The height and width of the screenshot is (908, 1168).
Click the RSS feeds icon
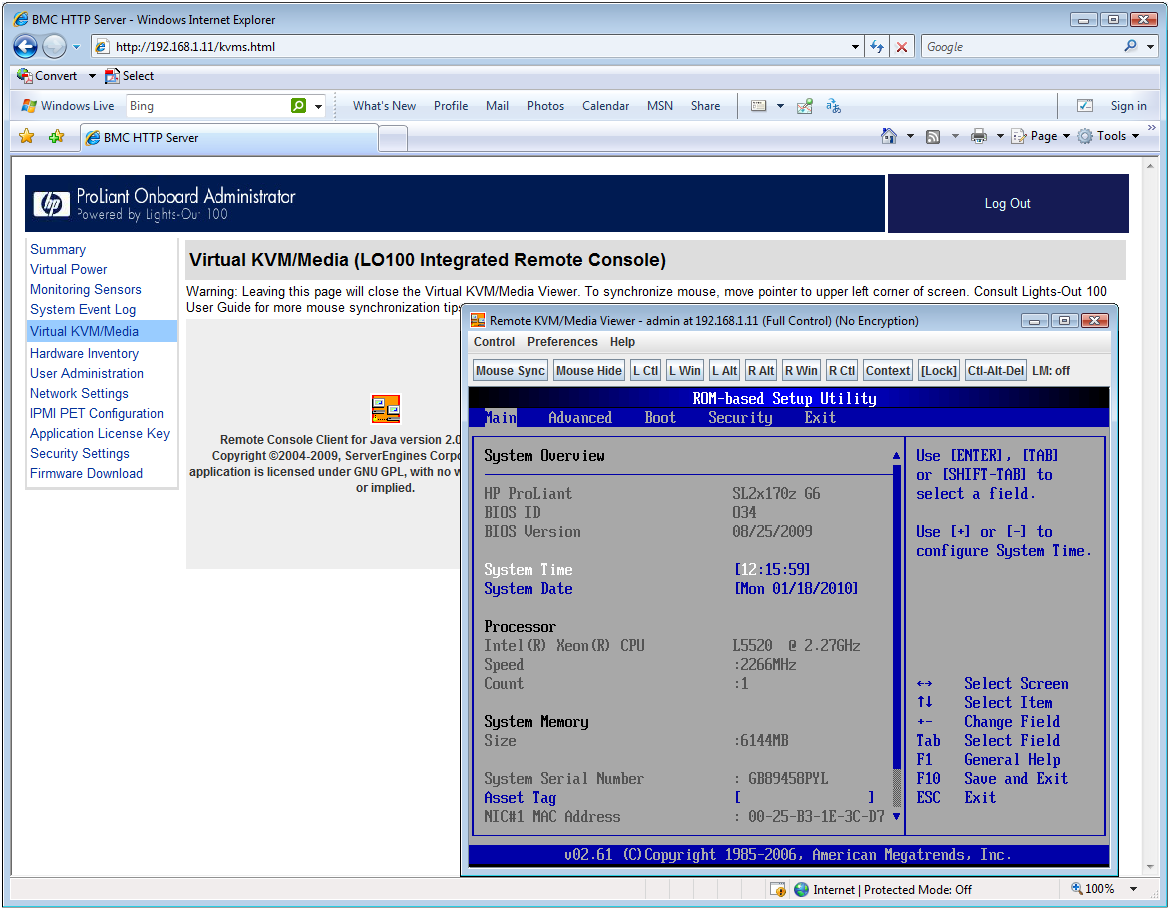[933, 136]
